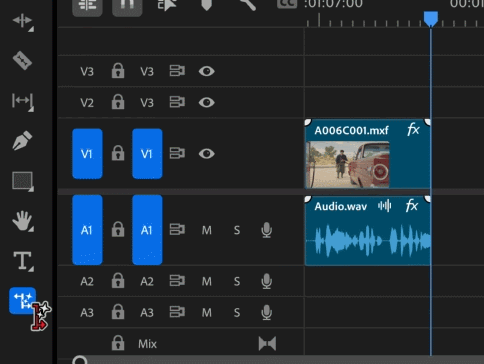Select the Razor tool
The image size is (484, 364).
[22, 61]
